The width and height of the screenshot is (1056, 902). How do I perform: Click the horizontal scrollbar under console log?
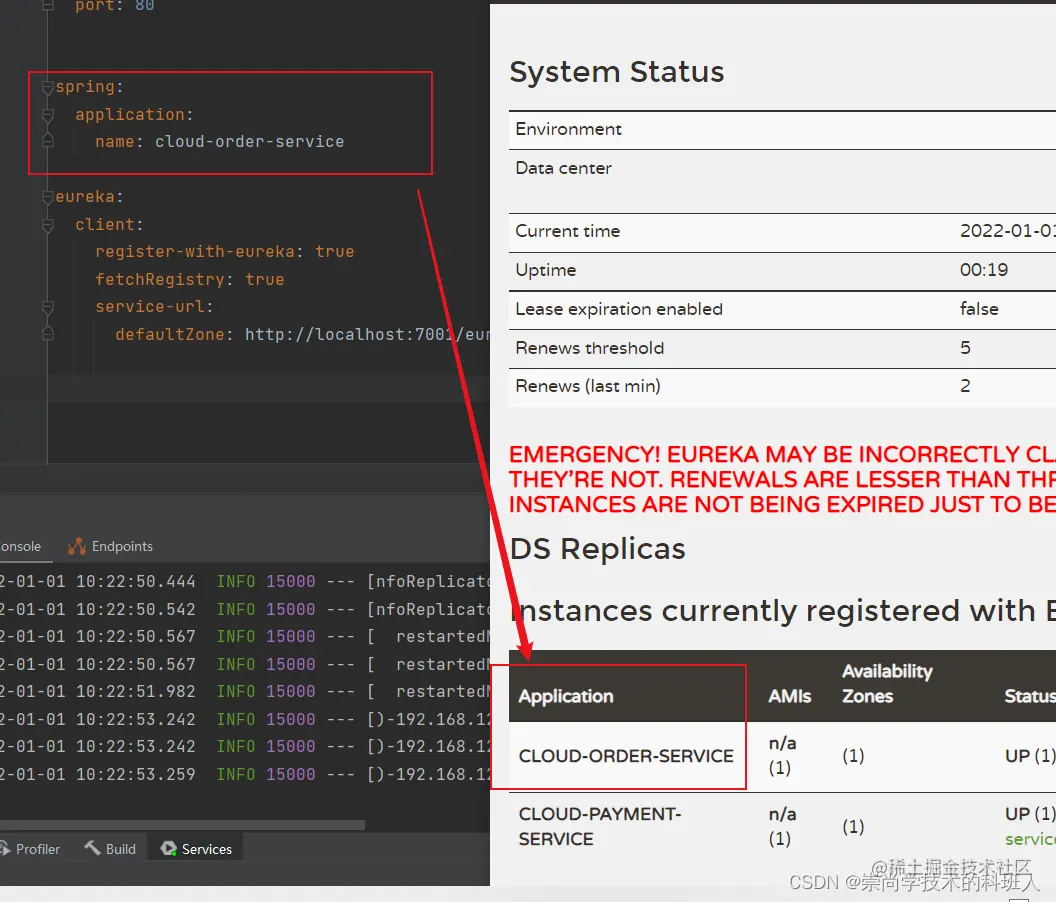[x=182, y=825]
